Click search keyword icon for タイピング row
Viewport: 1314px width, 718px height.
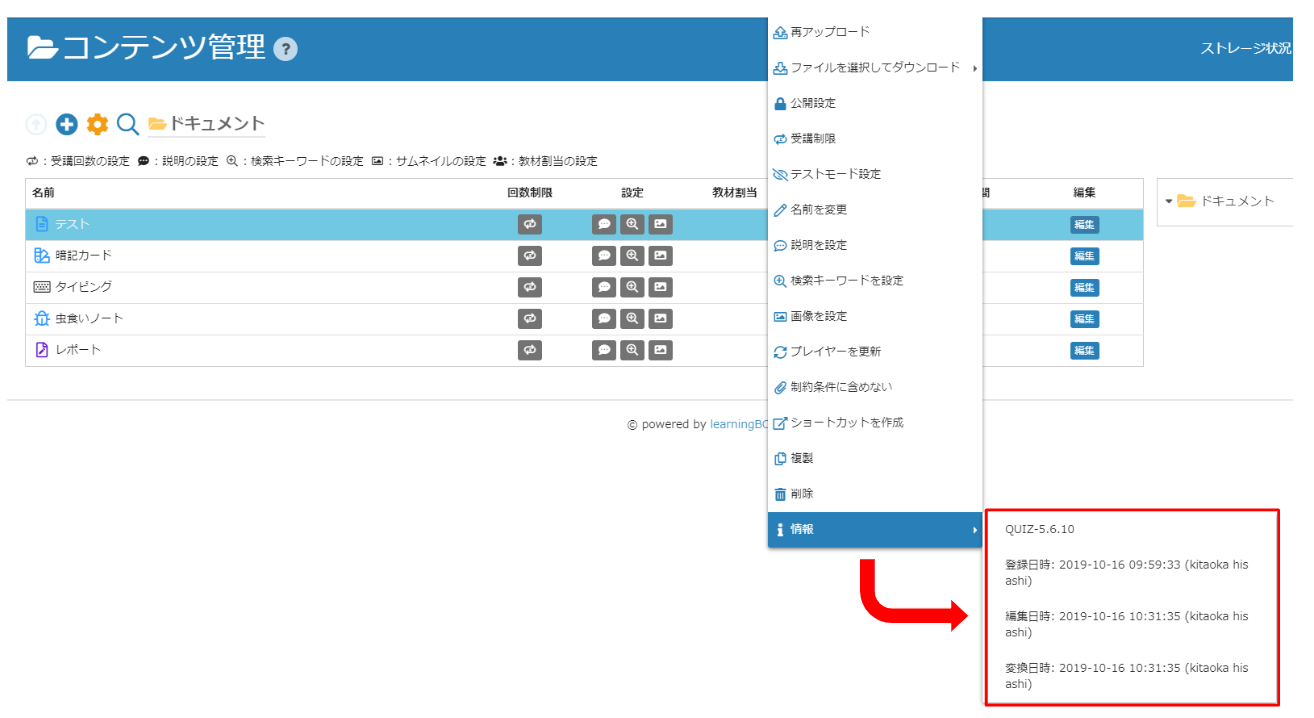tap(632, 288)
